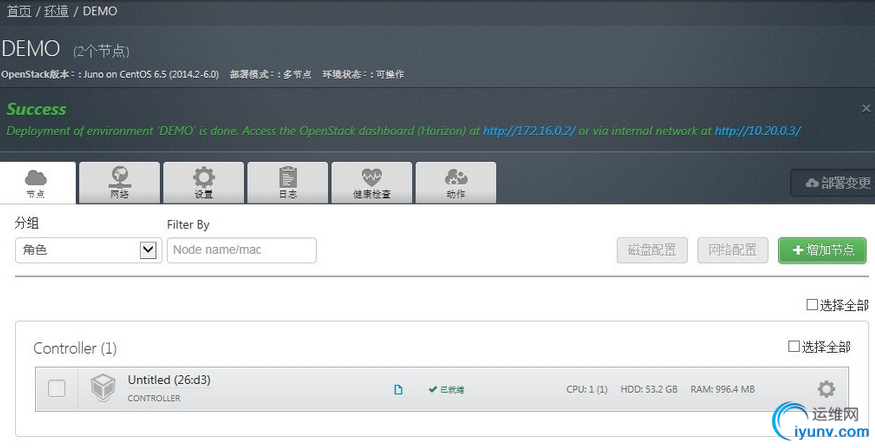Image resolution: width=875 pixels, height=448 pixels.
Task: Open the 首页 breadcrumb link
Action: click(19, 11)
